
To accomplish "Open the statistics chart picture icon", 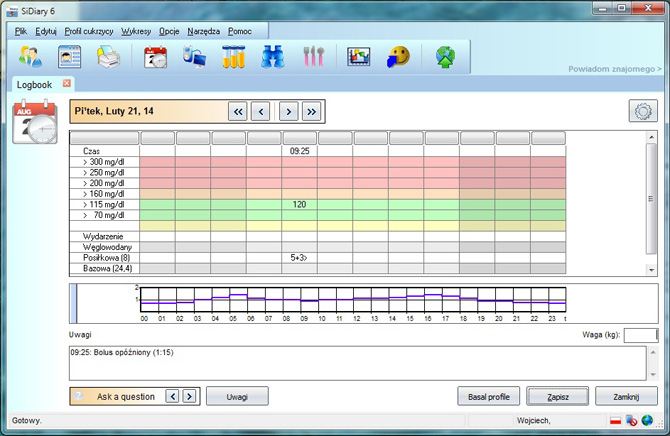I will 359,56.
